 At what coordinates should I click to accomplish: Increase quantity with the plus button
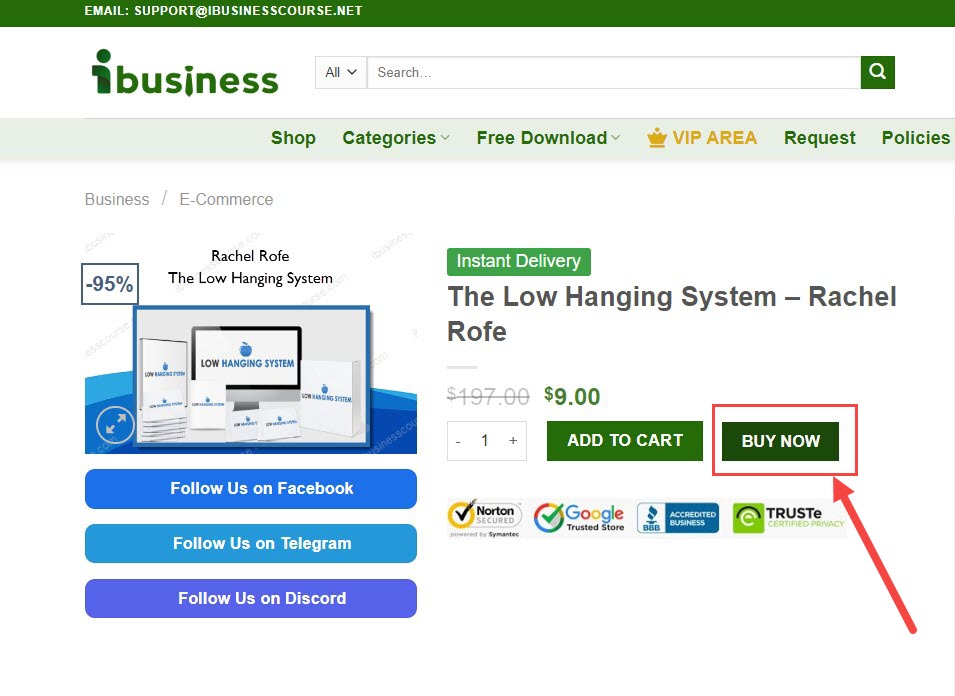click(513, 441)
